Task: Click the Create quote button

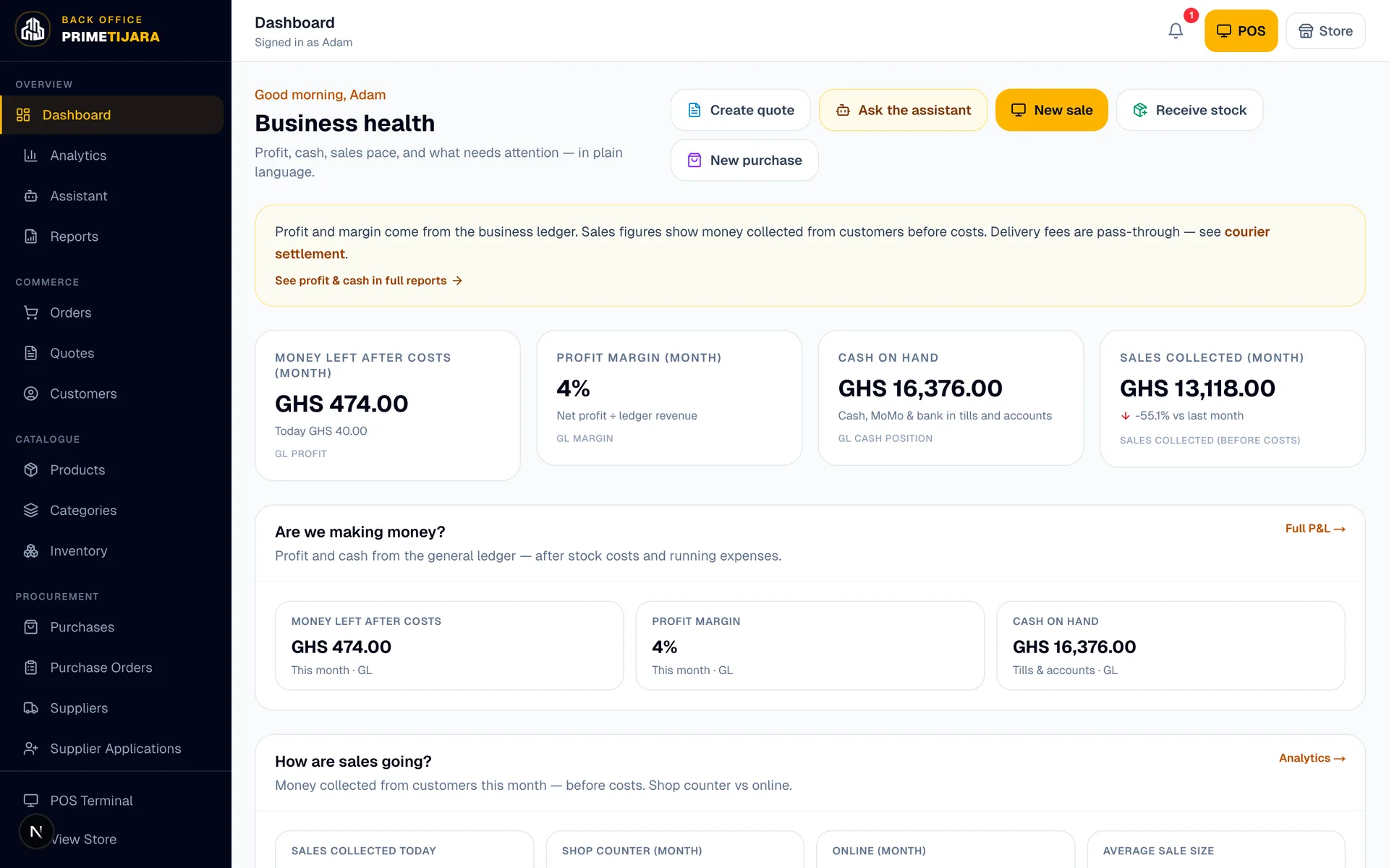Action: tap(741, 110)
